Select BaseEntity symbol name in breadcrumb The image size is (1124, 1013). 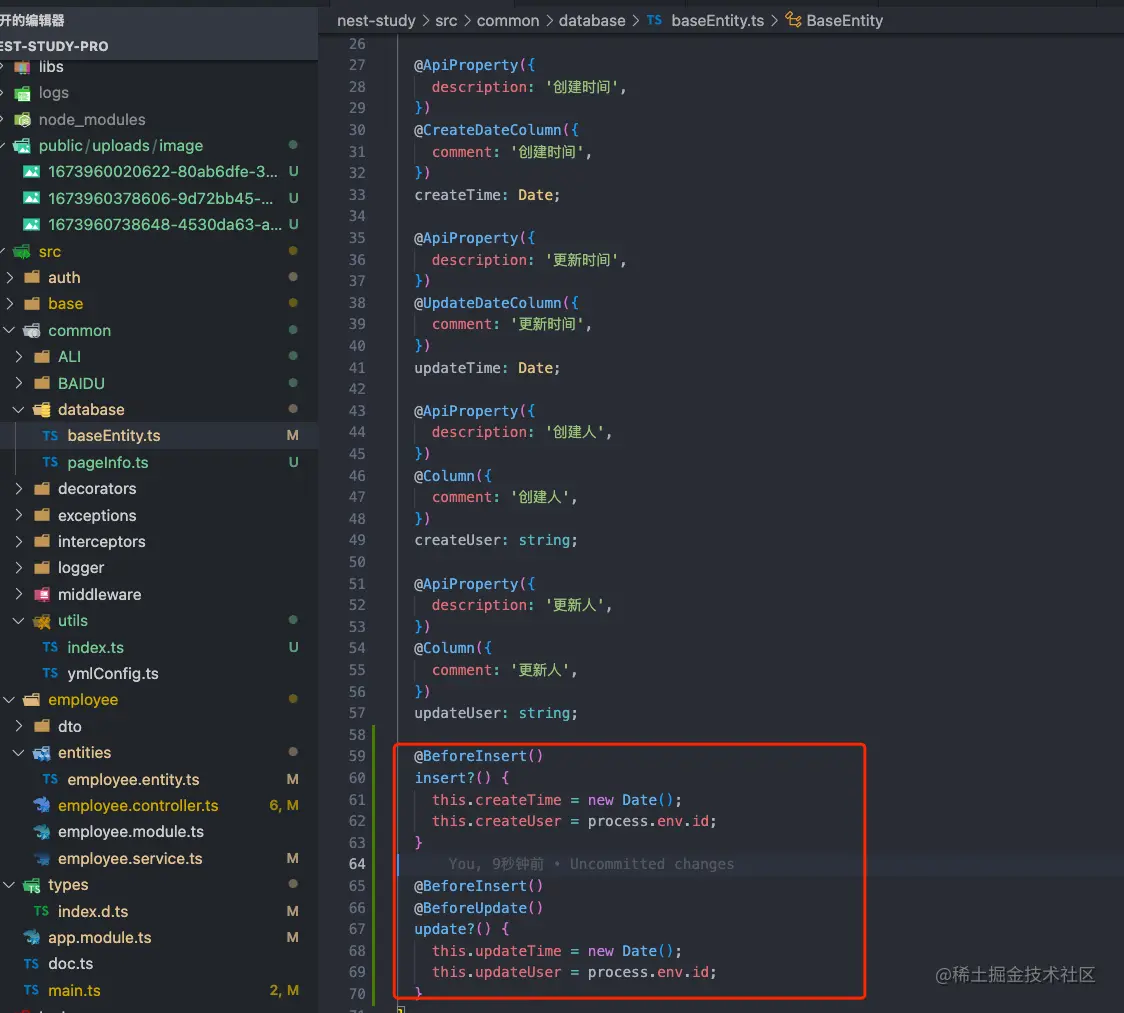(844, 21)
